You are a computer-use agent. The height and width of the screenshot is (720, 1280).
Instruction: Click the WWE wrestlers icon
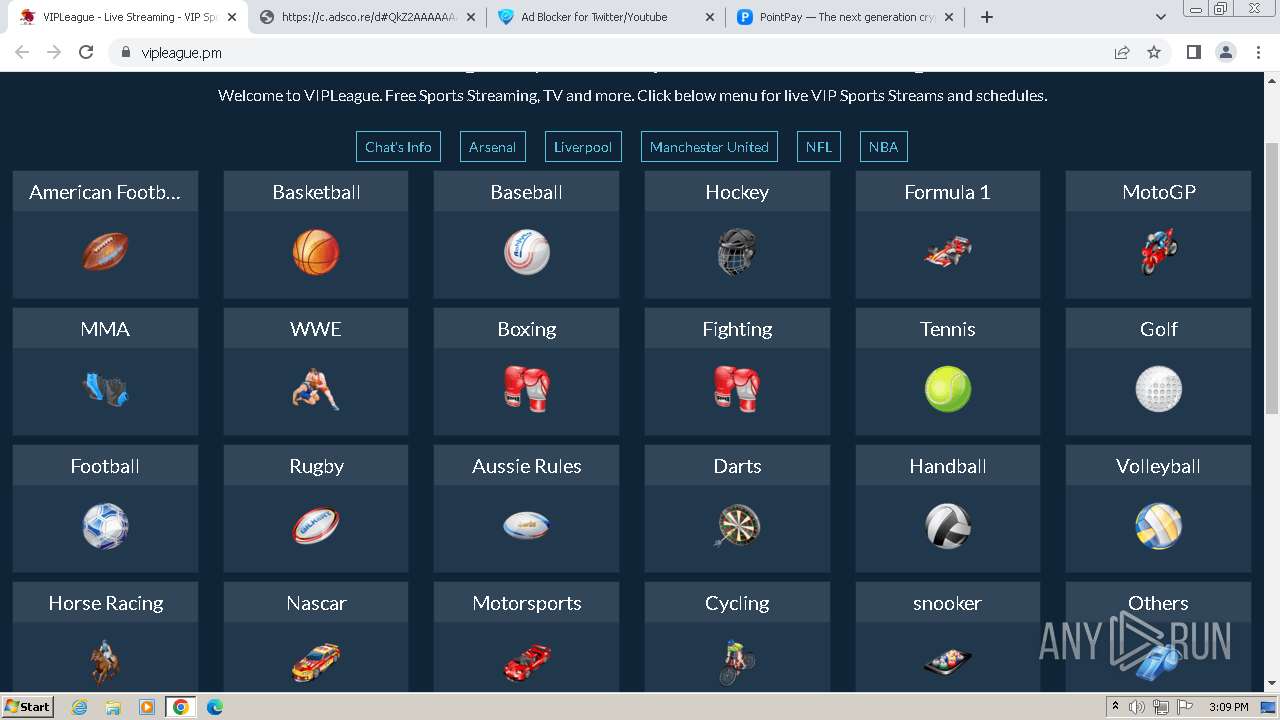pyautogui.click(x=316, y=389)
